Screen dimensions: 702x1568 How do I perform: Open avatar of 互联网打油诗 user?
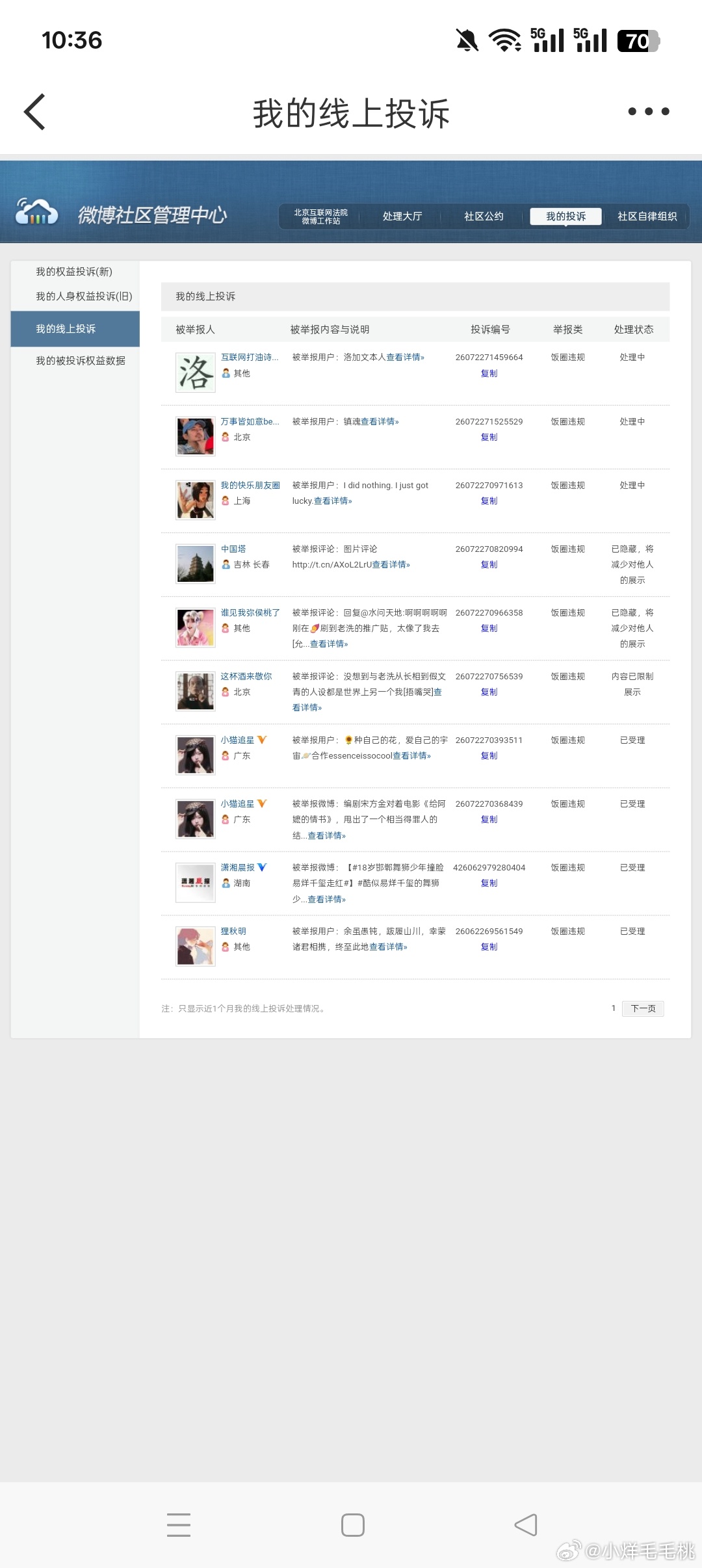coord(196,372)
